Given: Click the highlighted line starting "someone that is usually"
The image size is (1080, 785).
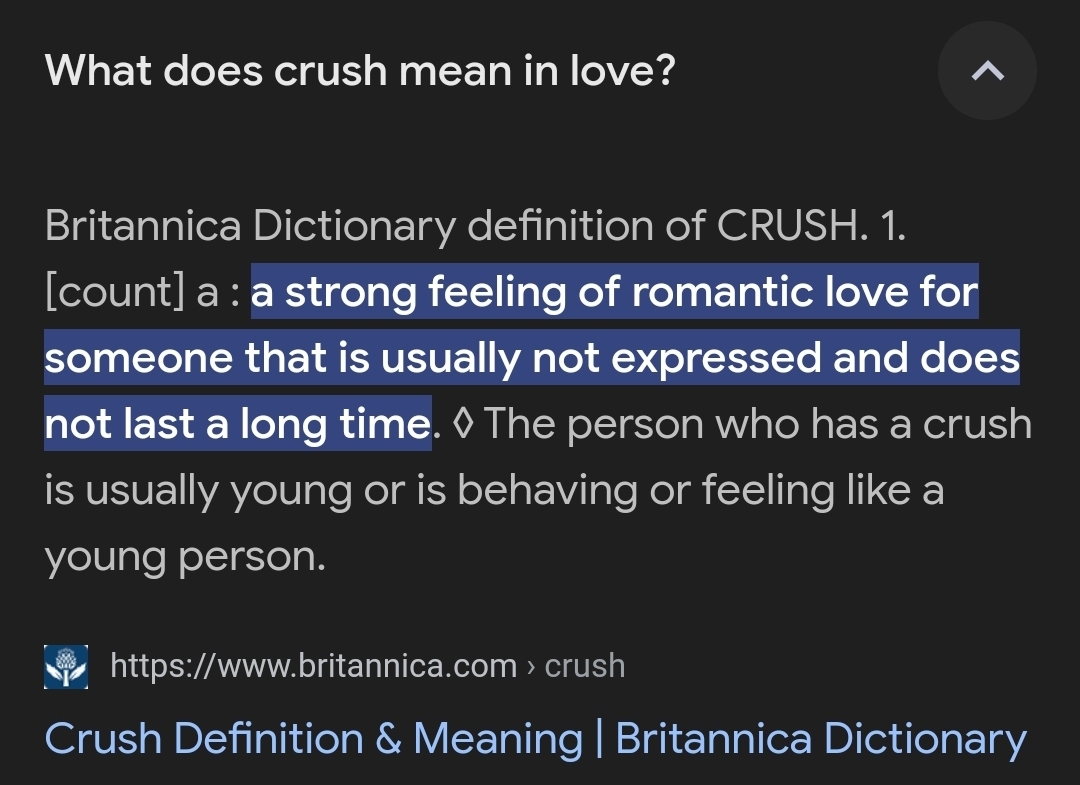Looking at the screenshot, I should [531, 358].
